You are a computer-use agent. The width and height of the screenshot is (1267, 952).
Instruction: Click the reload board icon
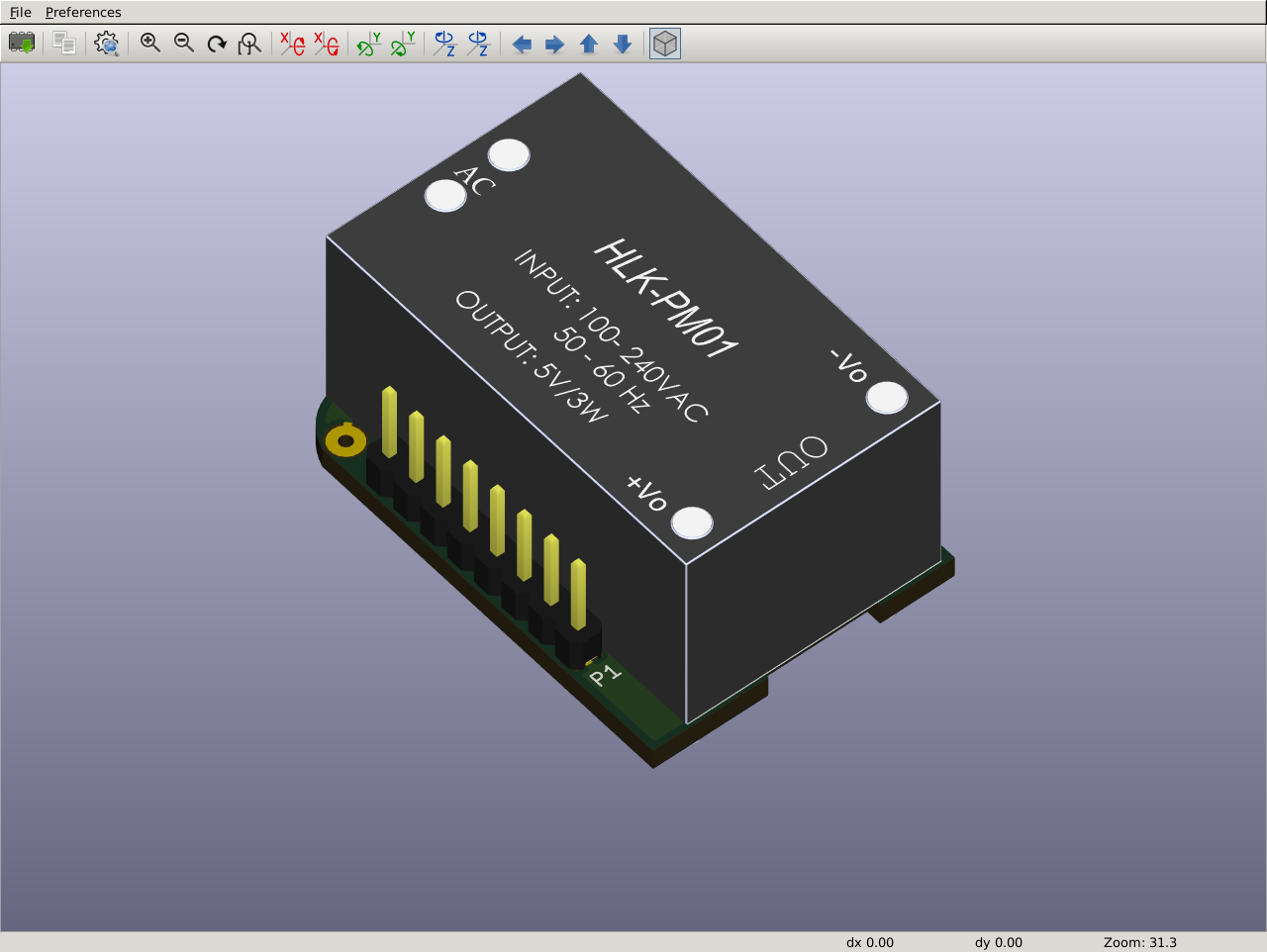point(21,44)
